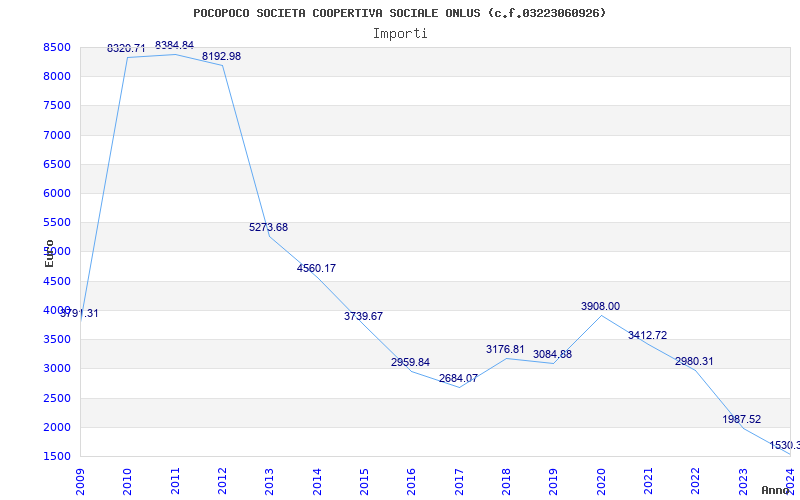The image size is (800, 500).
Task: Click the 2022 year label on x-axis
Action: pos(695,482)
